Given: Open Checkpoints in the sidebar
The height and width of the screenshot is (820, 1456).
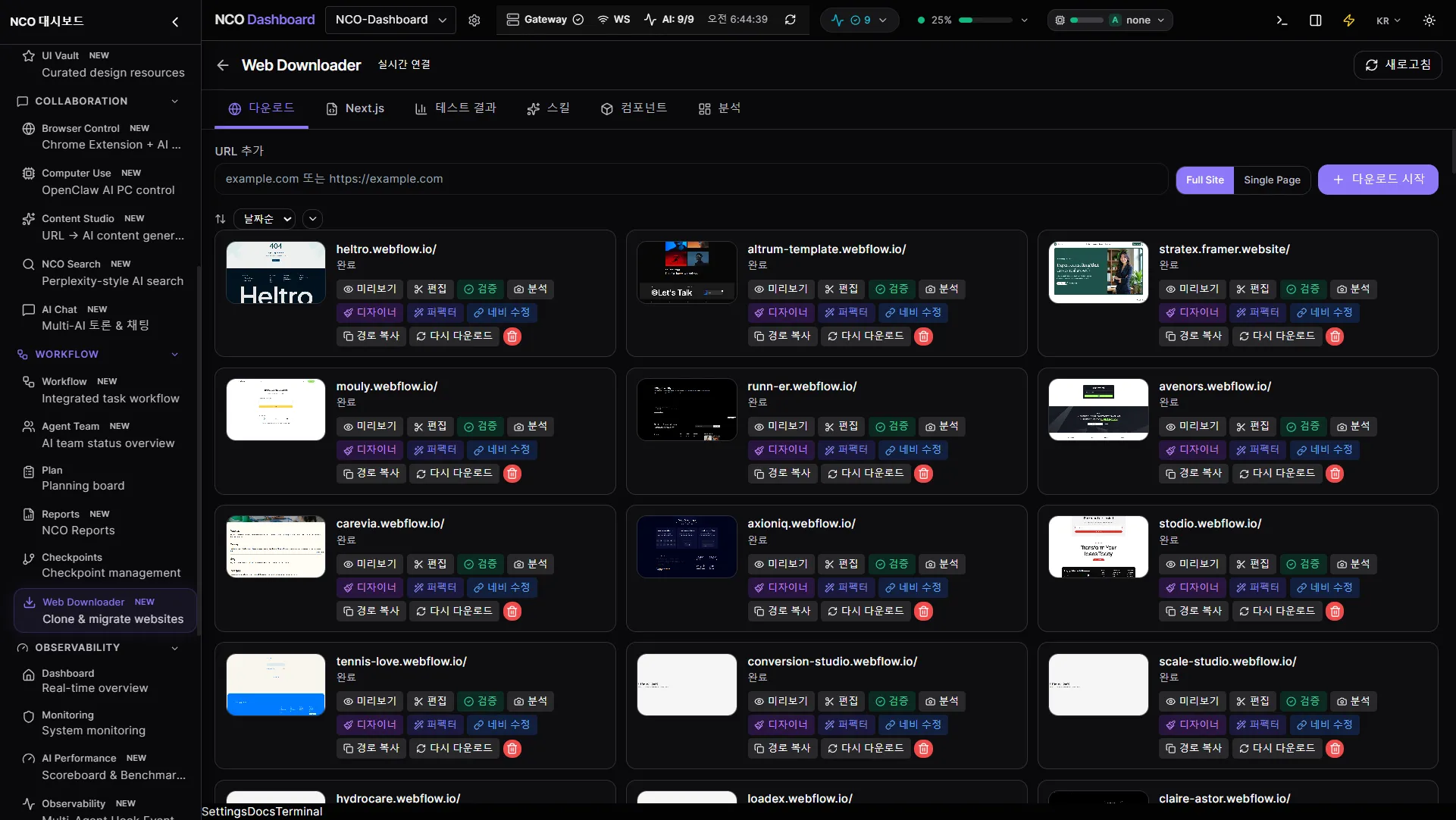Looking at the screenshot, I should pyautogui.click(x=105, y=565).
